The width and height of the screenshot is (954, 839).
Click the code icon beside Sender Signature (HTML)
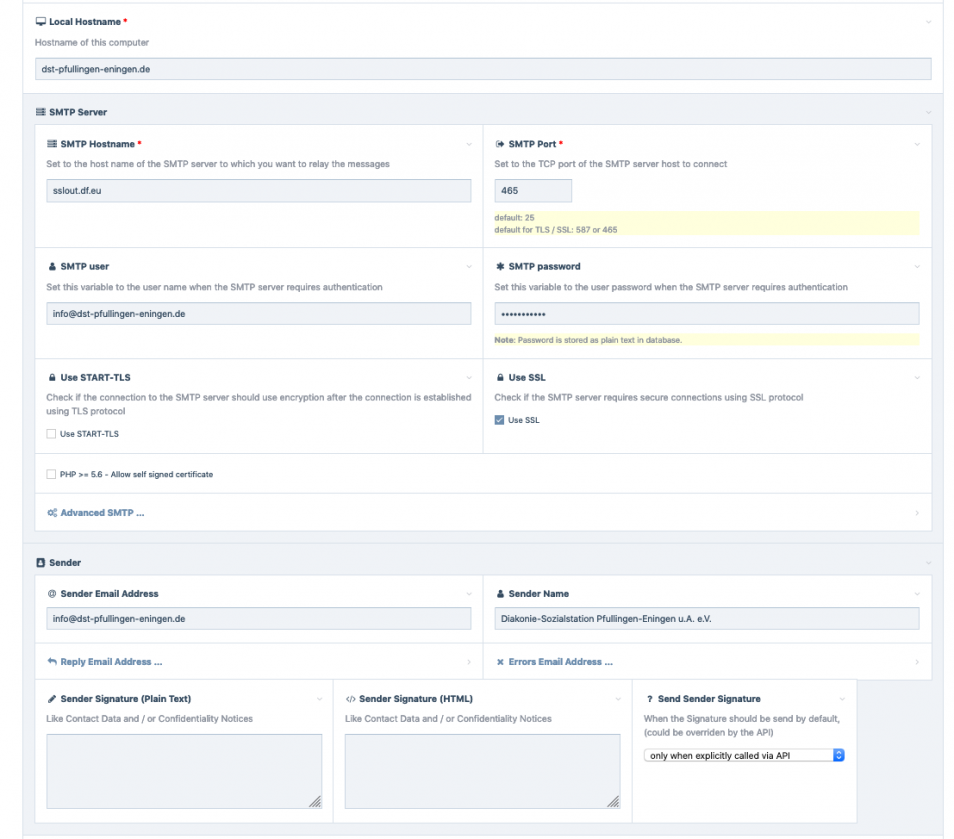(x=350, y=699)
